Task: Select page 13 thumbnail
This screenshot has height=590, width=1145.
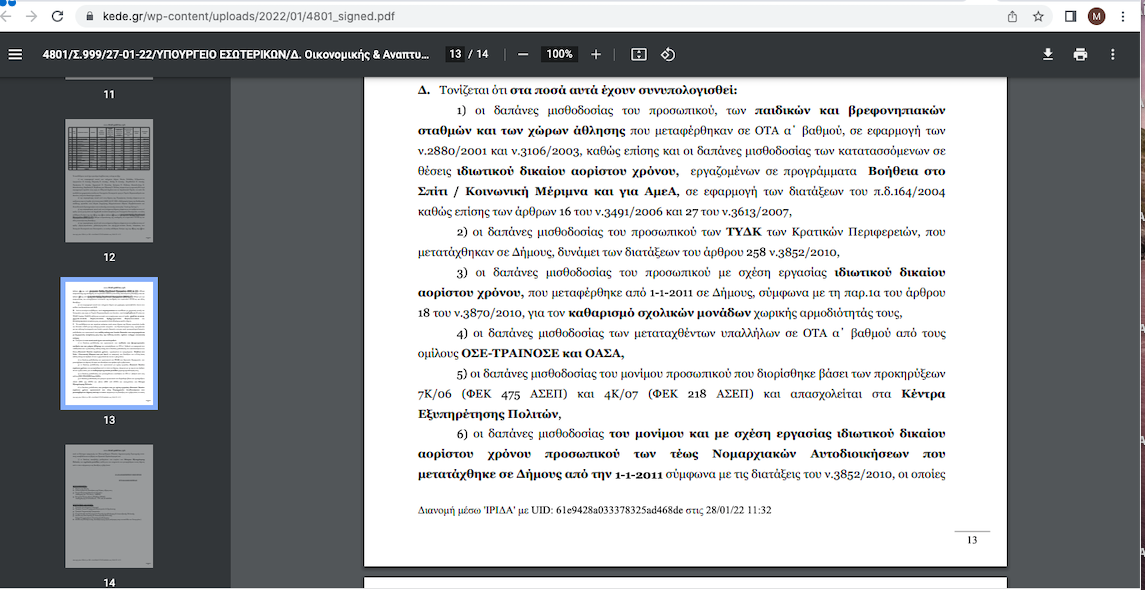Action: pos(109,343)
